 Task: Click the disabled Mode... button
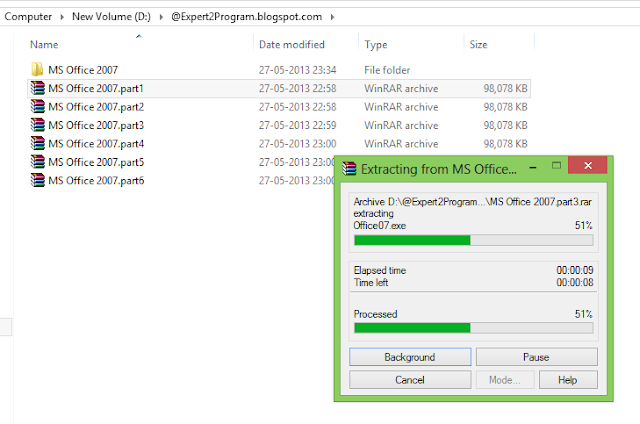pyautogui.click(x=505, y=380)
